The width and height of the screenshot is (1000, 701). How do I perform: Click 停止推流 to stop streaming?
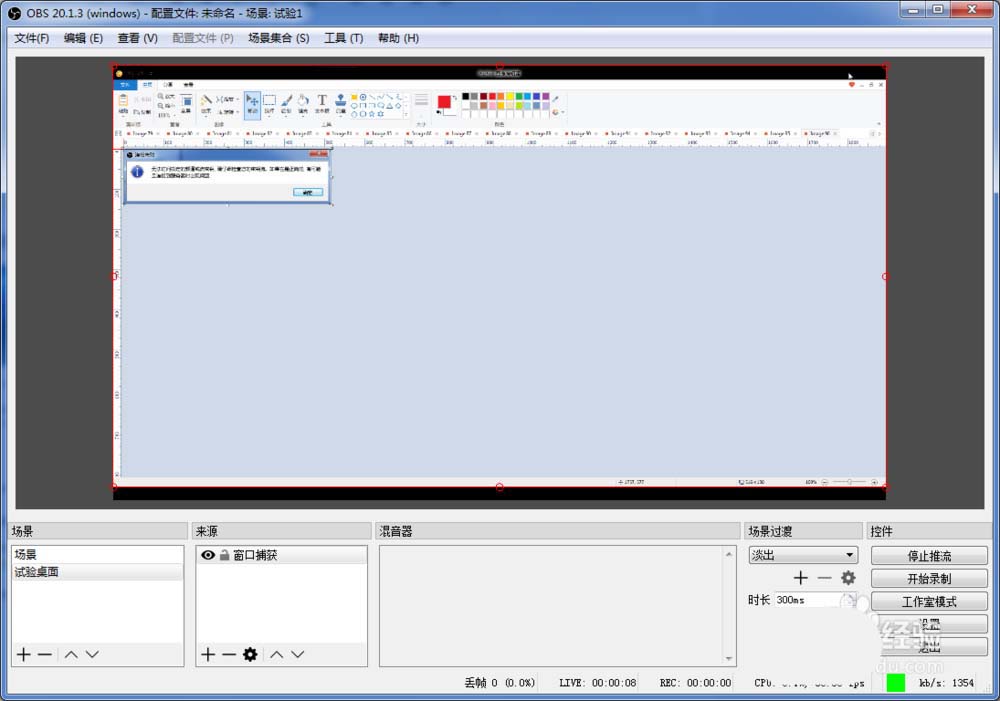pos(929,555)
